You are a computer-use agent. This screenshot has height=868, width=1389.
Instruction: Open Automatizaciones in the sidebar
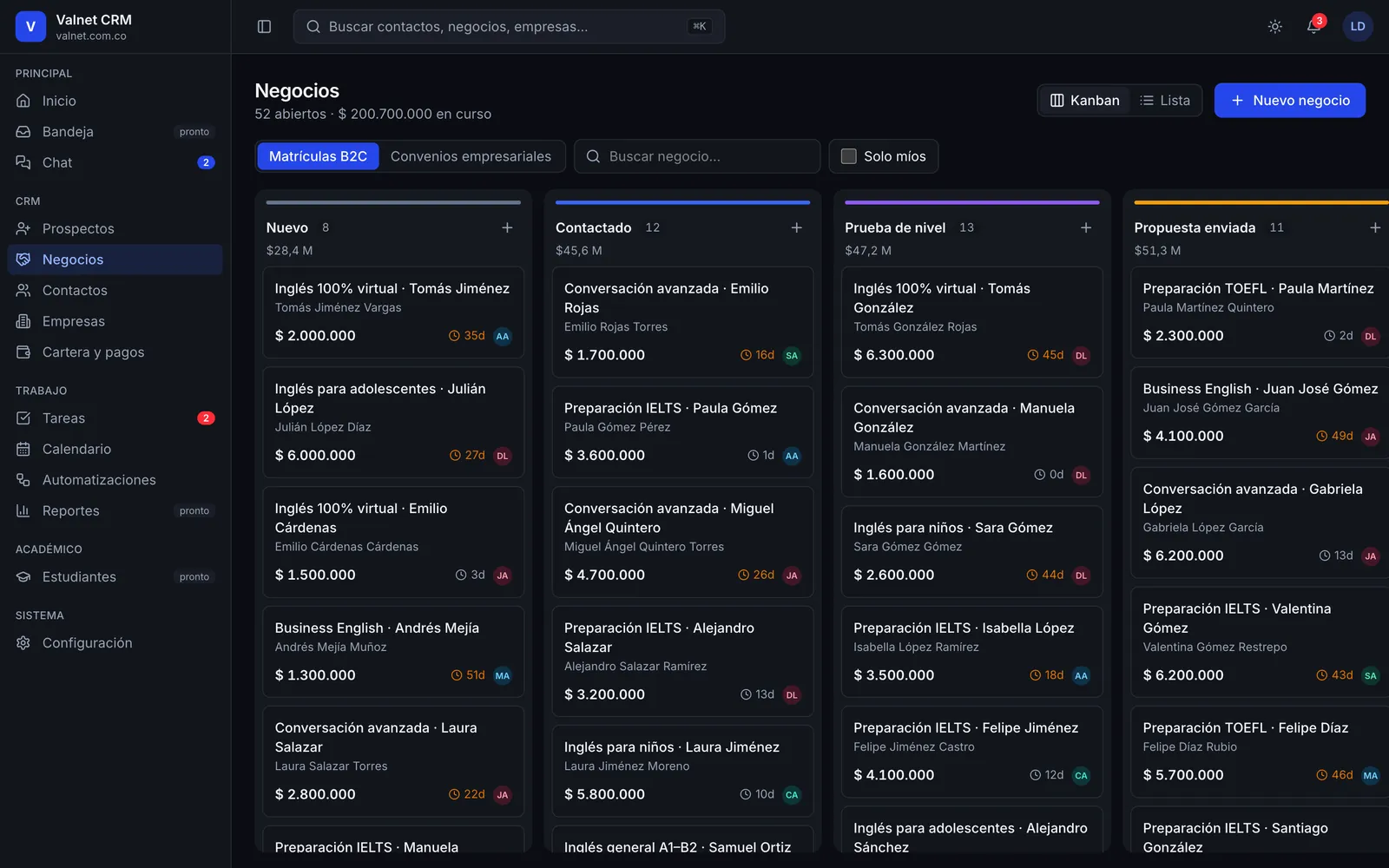[115, 480]
